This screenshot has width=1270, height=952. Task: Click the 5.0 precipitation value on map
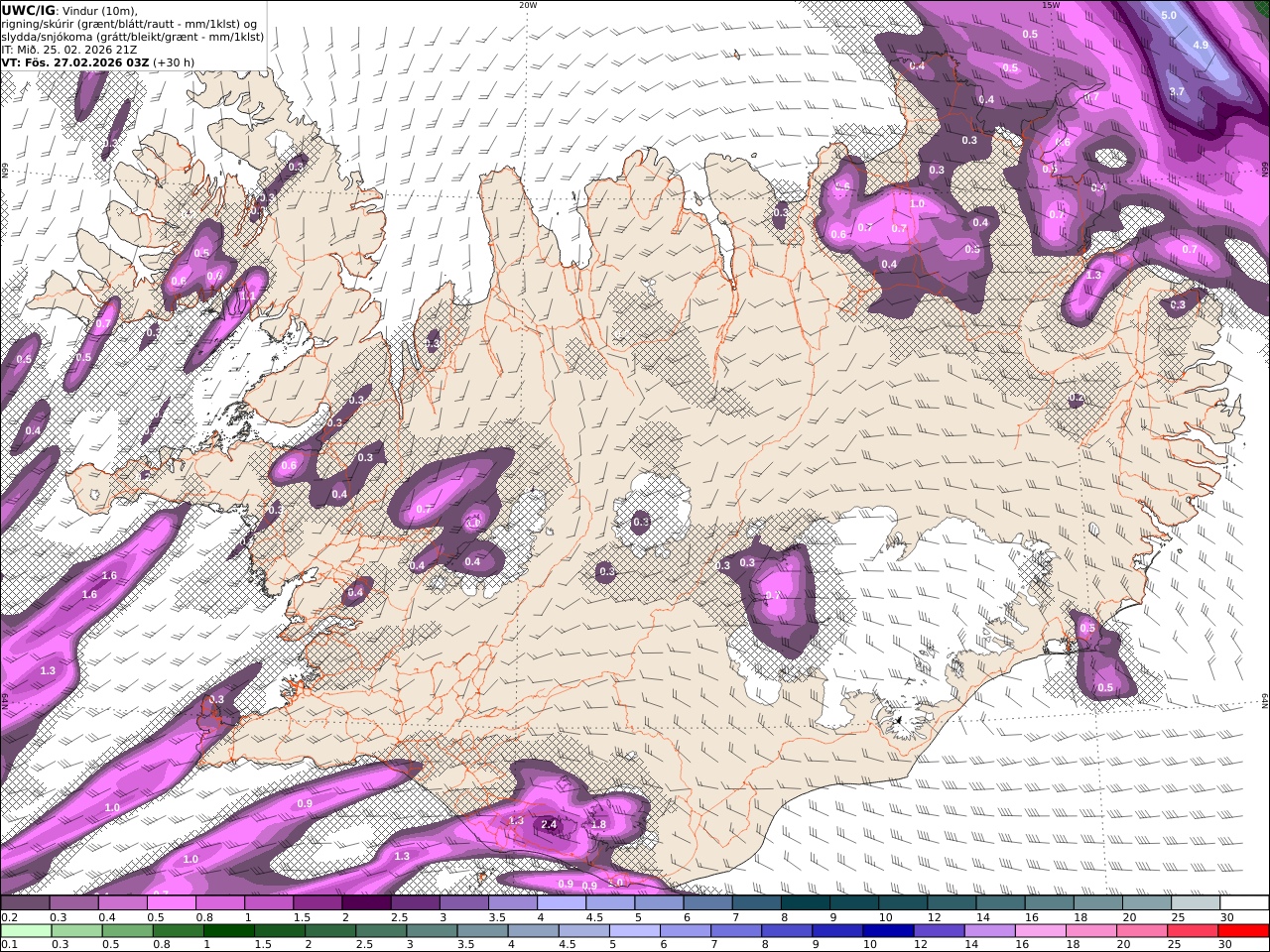coord(1169,15)
